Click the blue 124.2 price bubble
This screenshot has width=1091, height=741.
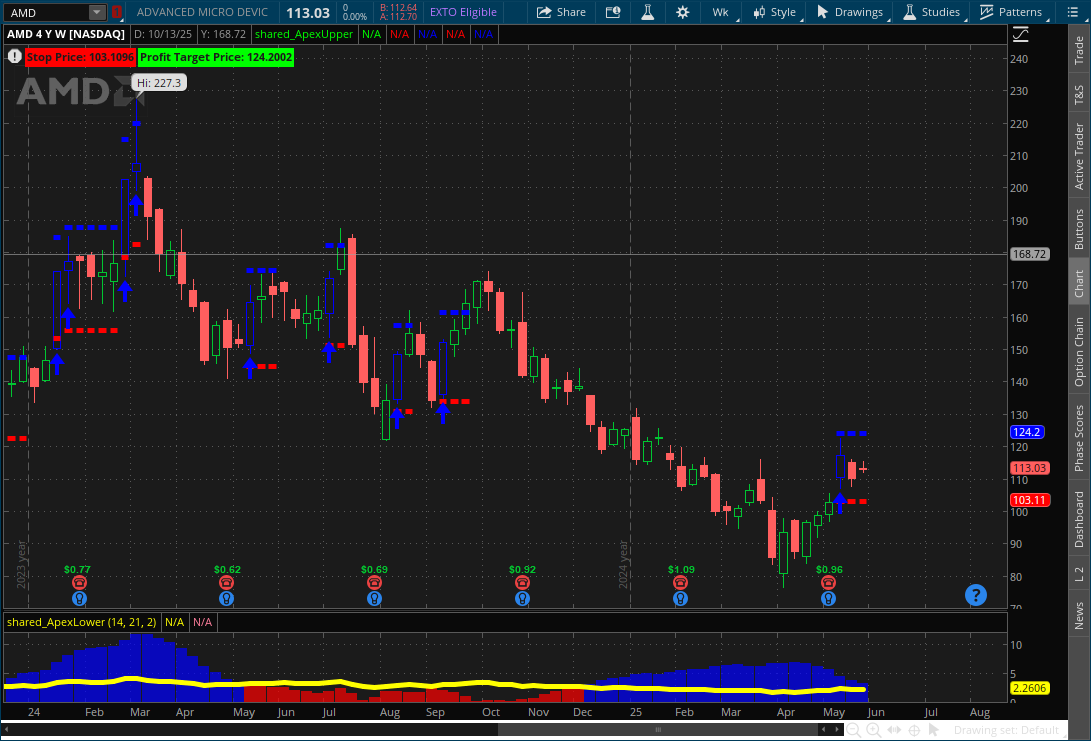click(x=1027, y=432)
